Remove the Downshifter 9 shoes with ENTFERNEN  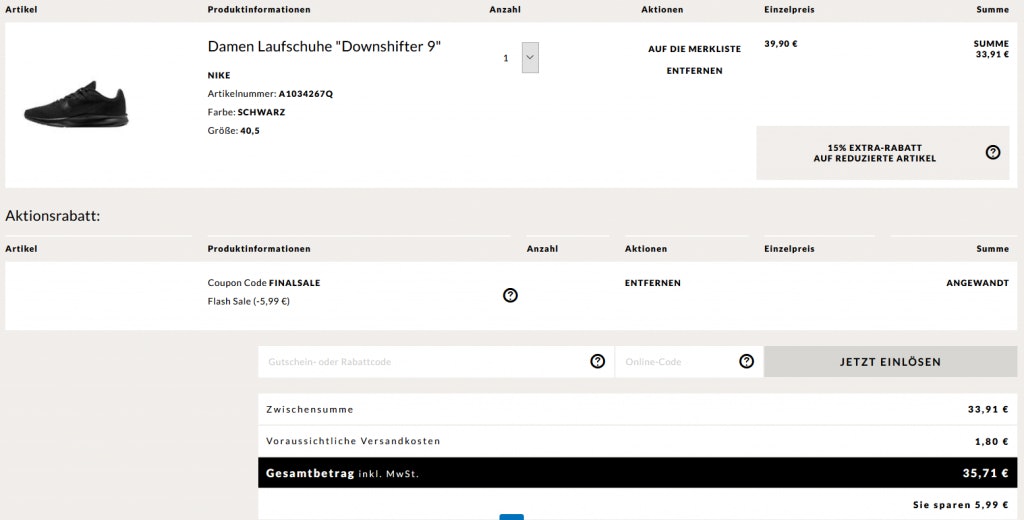(694, 71)
